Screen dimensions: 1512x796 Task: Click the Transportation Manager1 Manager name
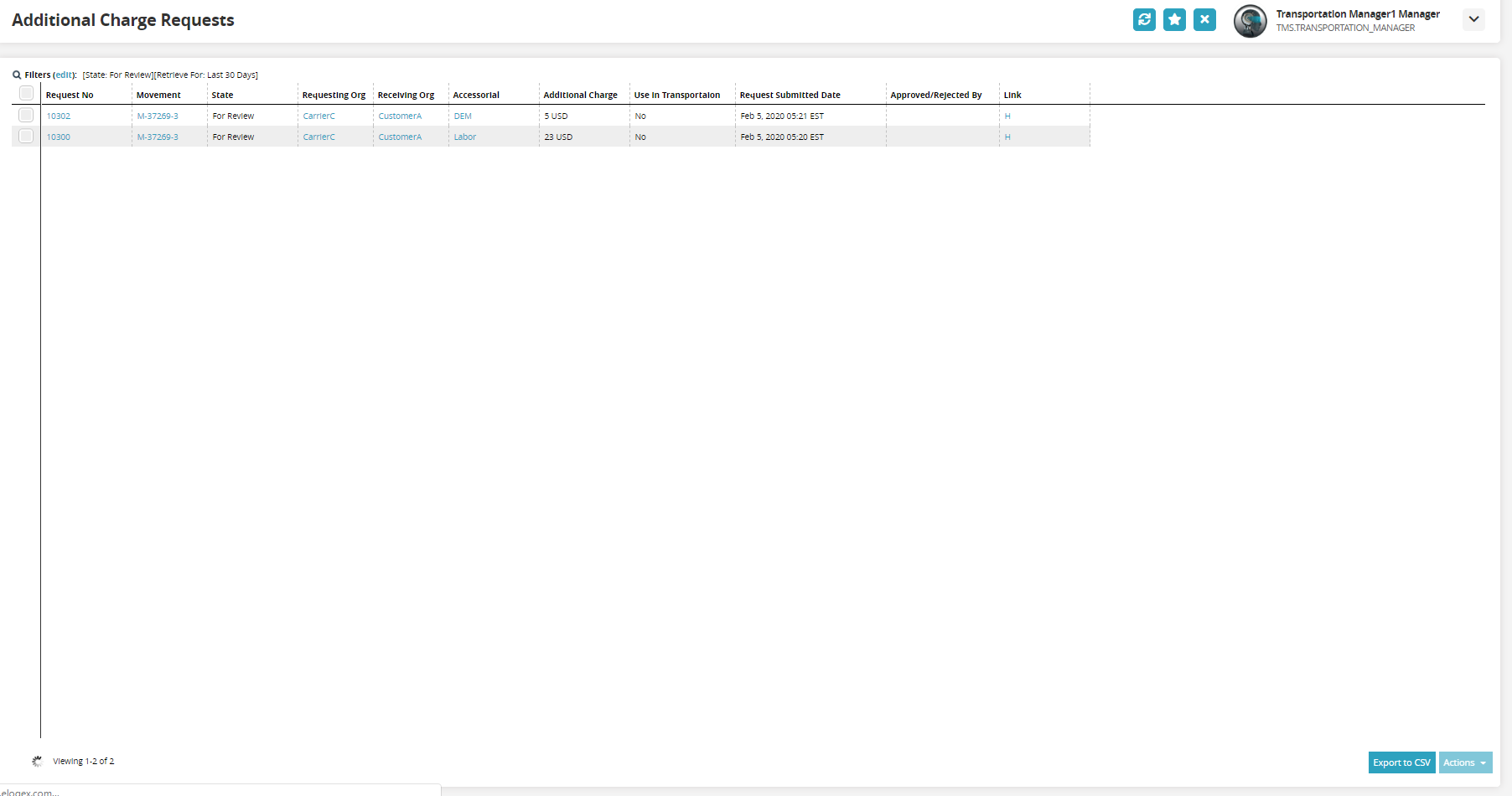(x=1358, y=14)
